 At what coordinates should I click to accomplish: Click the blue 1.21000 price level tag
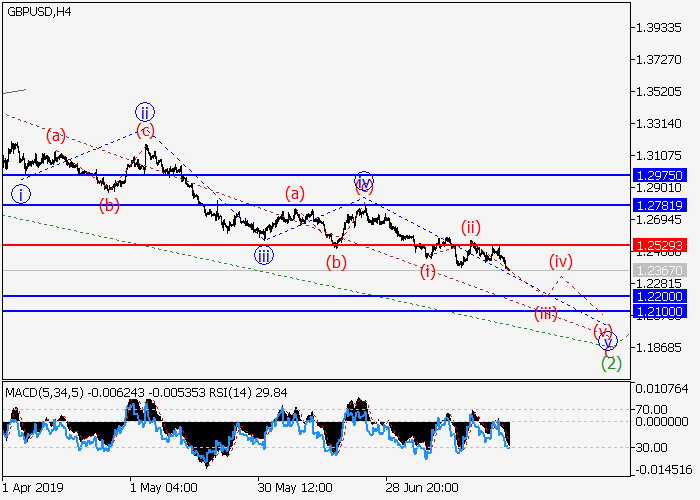[x=660, y=312]
